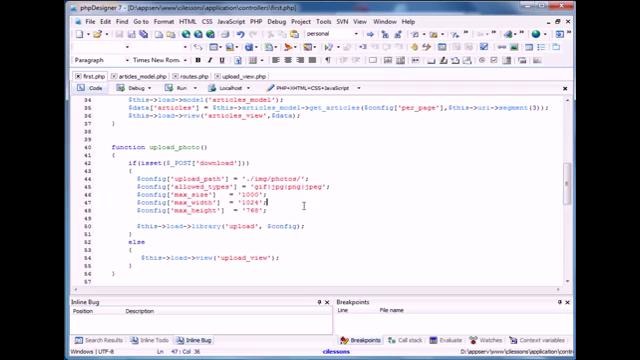Click the horizontal scrollbar right arrow
Image resolution: width=640 pixels, height=360 pixels.
pos(558,289)
